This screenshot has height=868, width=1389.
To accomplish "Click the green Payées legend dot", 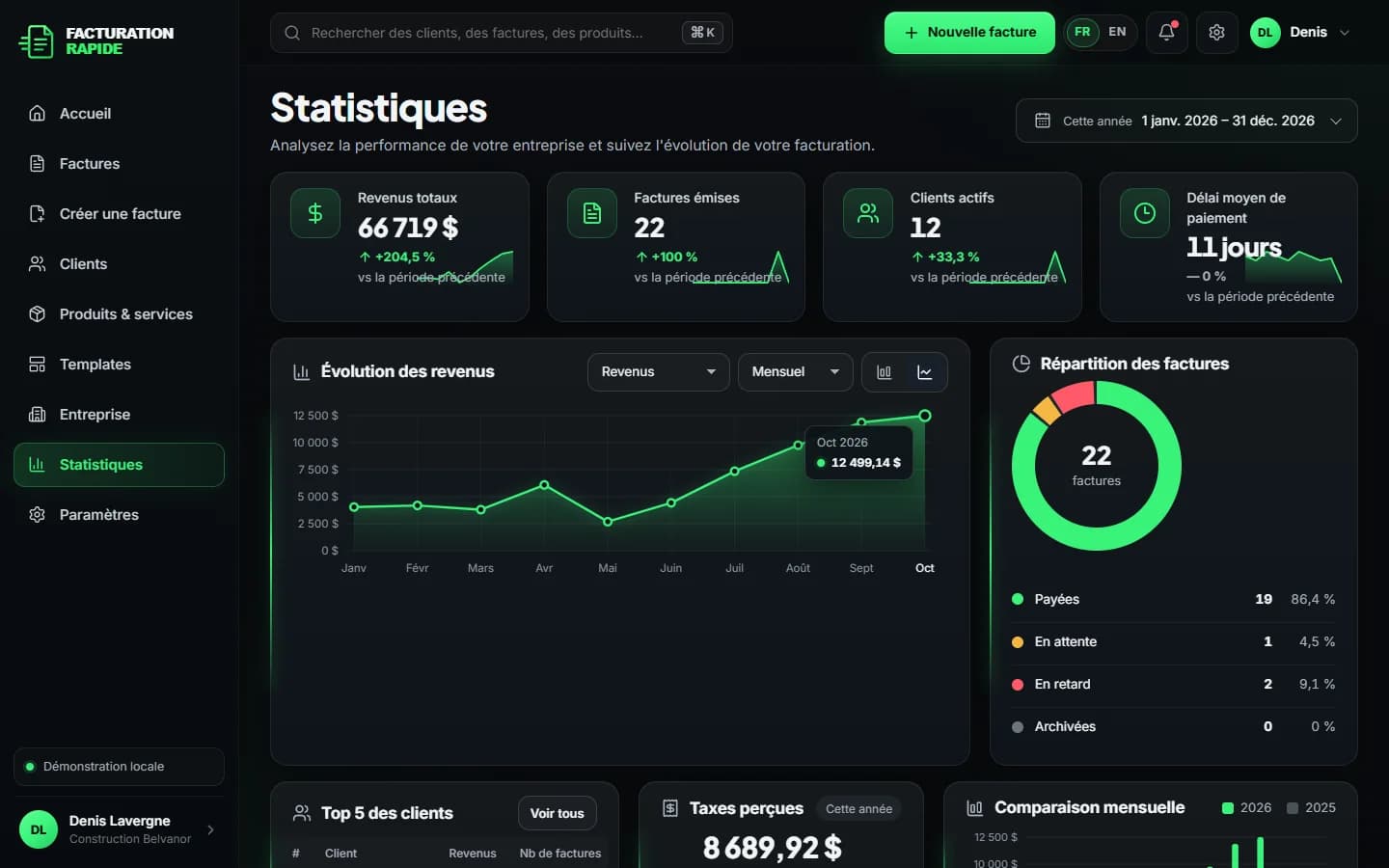I will (1018, 599).
